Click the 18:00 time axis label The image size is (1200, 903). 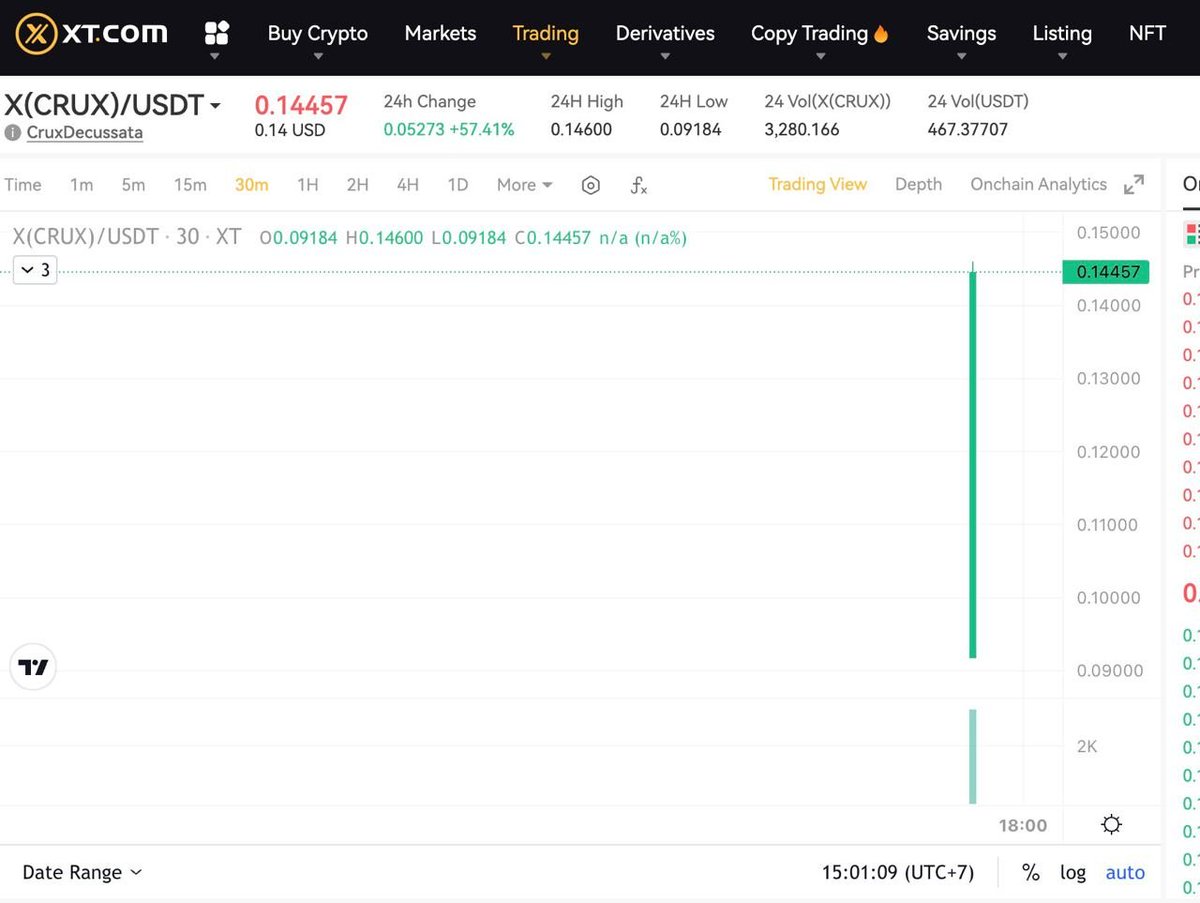pos(1022,825)
